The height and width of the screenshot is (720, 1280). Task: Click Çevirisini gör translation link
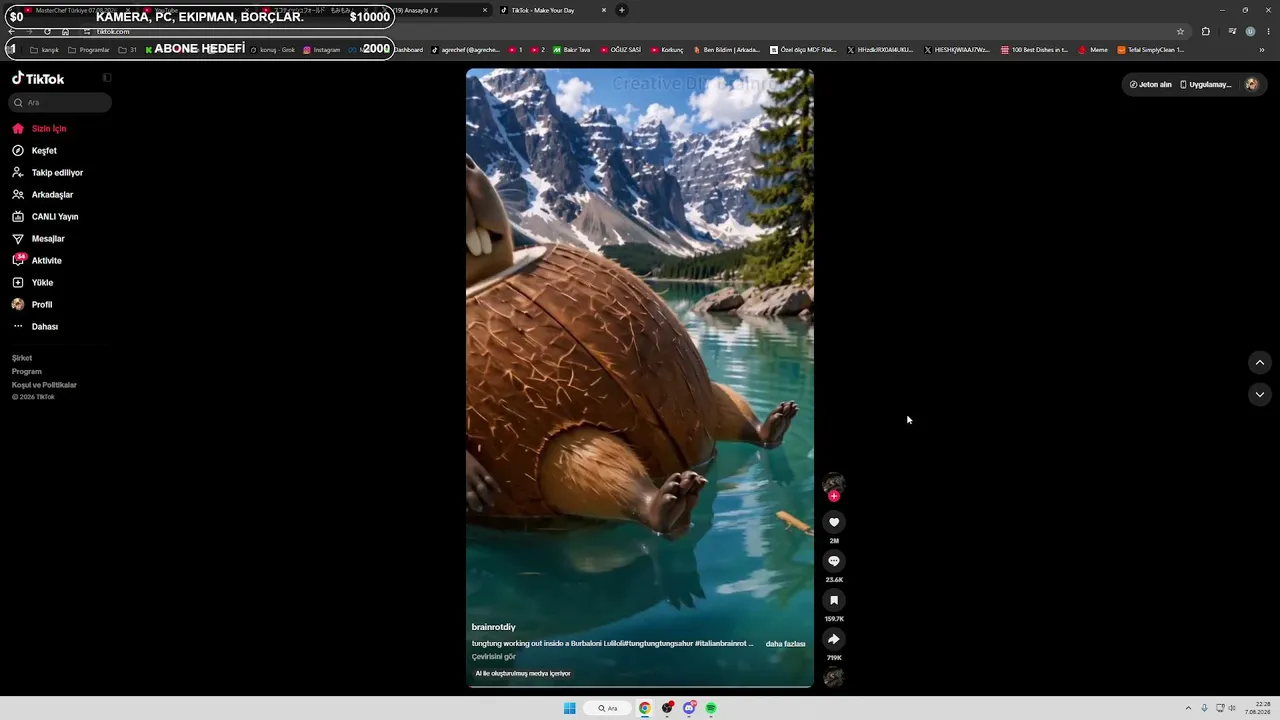click(x=494, y=657)
